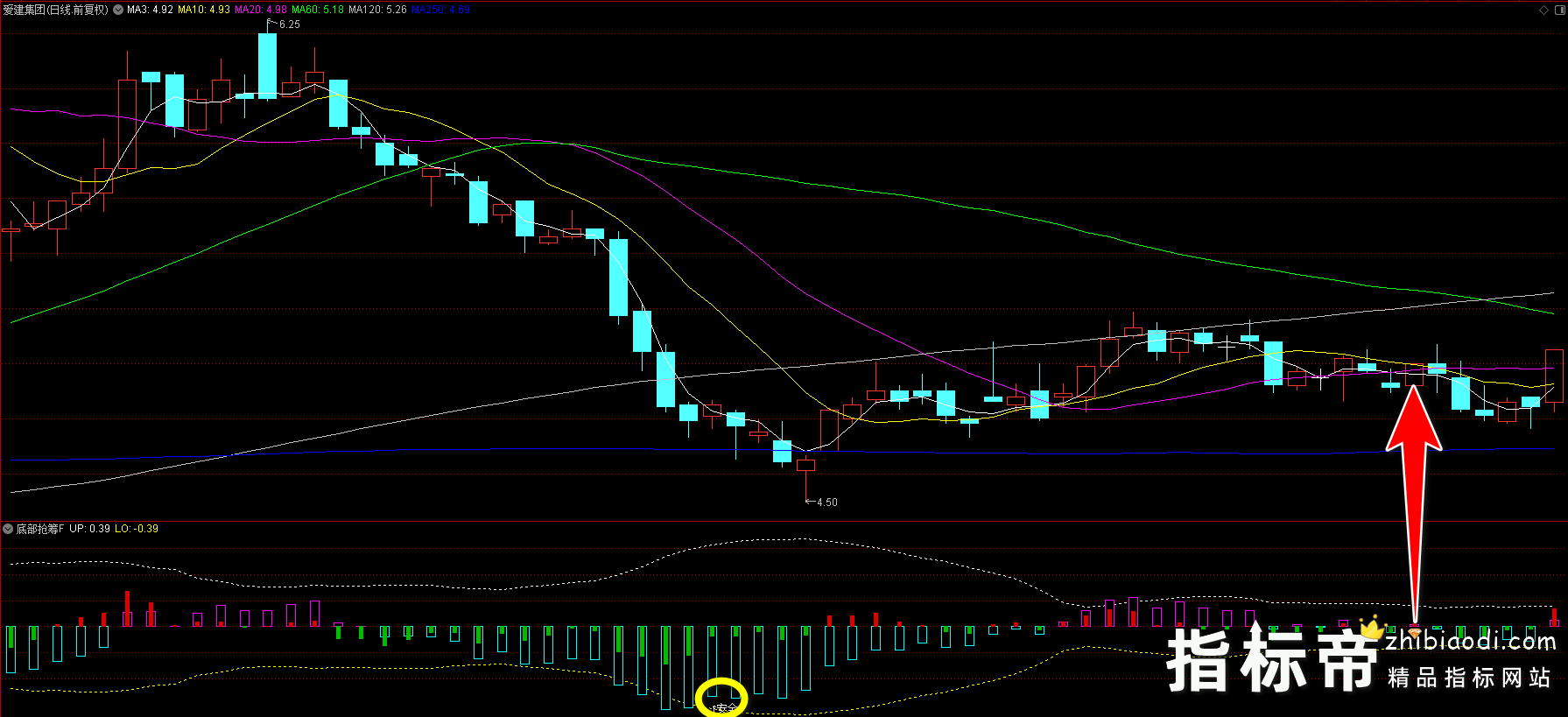Select the yellow MA10: 4.93 label
The image size is (1568, 717).
tap(204, 10)
